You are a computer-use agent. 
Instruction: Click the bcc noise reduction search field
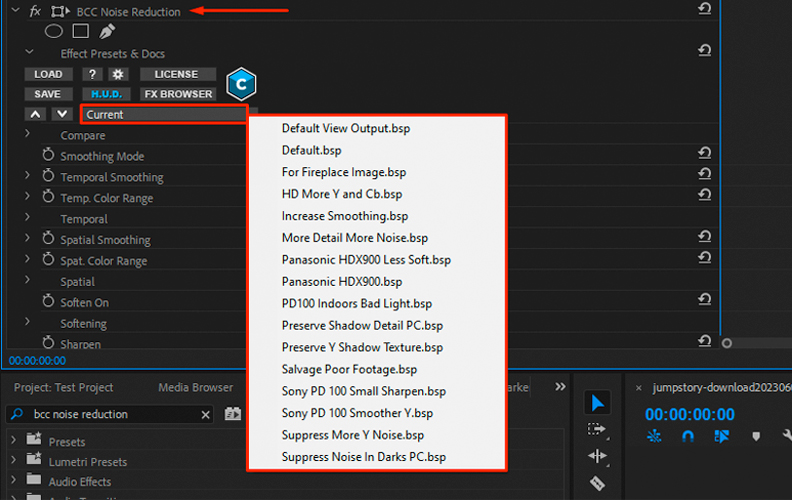(109, 414)
